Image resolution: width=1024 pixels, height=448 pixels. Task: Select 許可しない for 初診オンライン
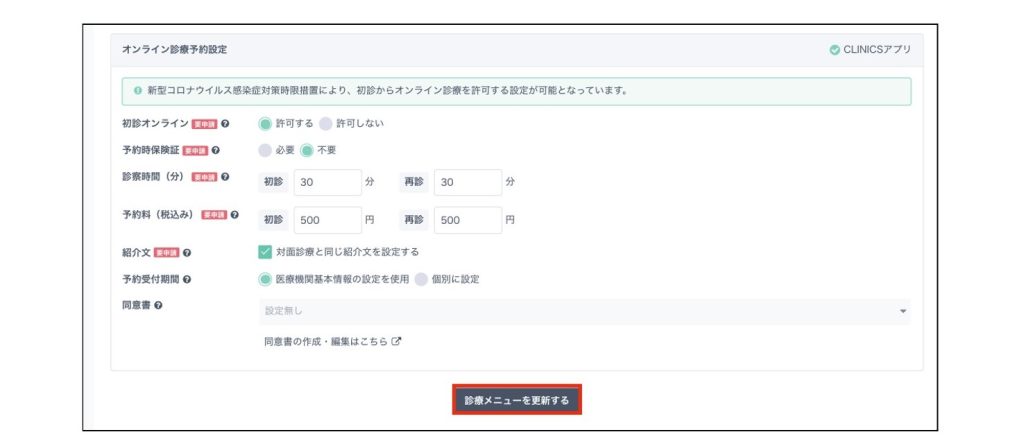click(325, 124)
